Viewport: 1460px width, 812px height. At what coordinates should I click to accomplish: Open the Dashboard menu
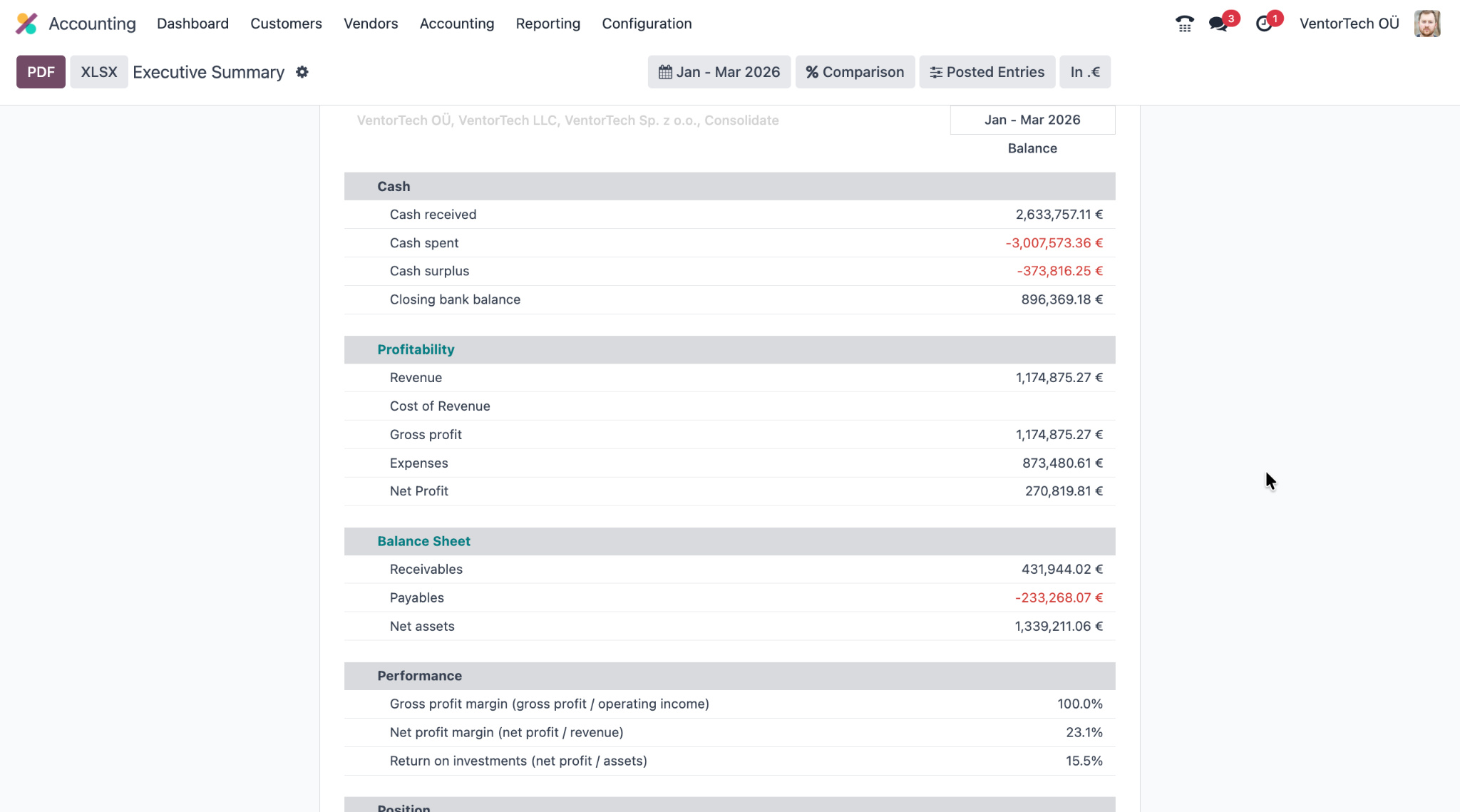point(192,24)
